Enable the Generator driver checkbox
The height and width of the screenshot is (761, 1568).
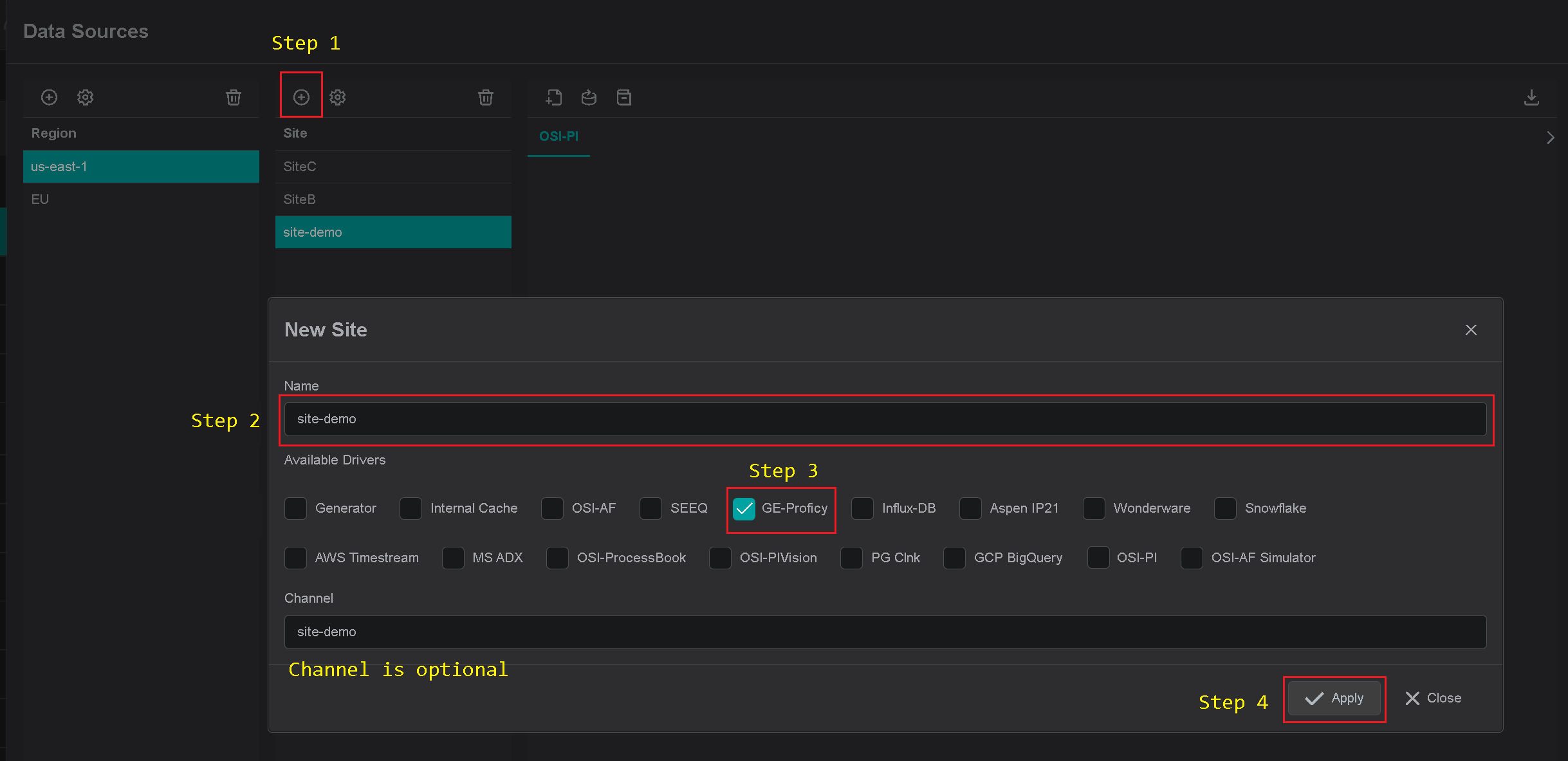pyautogui.click(x=295, y=508)
